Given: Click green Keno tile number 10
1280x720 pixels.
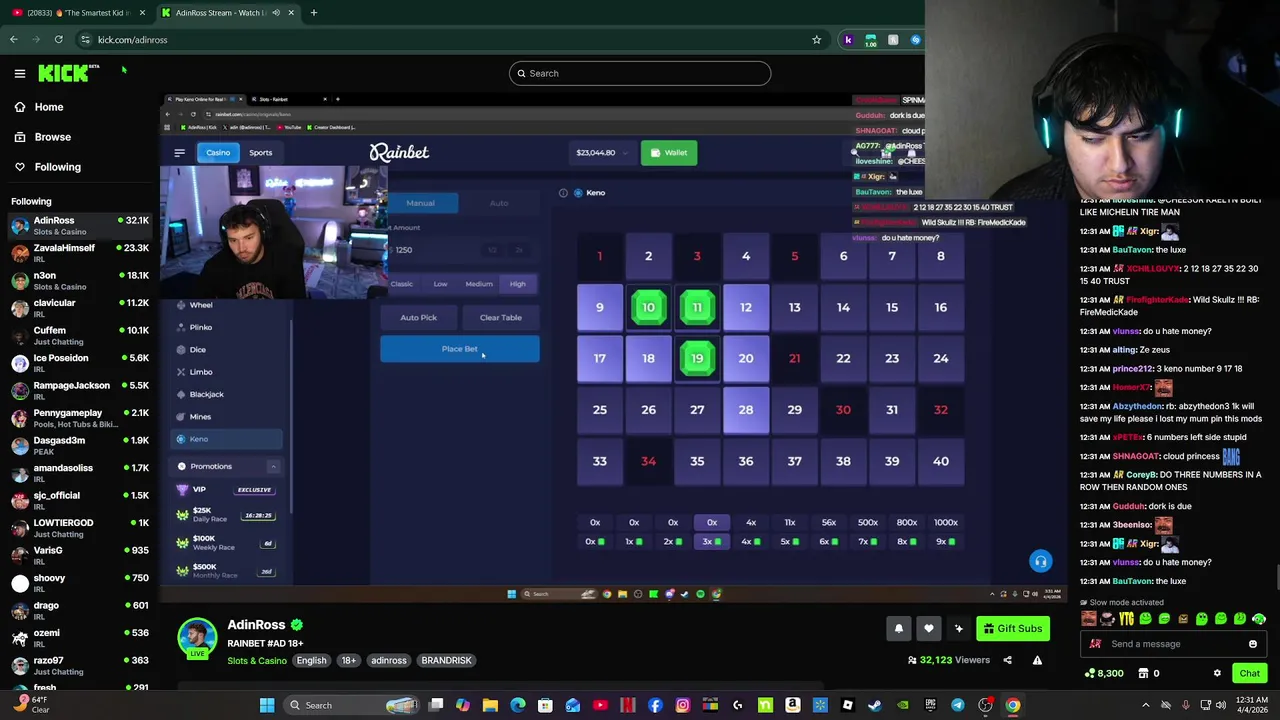Looking at the screenshot, I should coord(648,307).
